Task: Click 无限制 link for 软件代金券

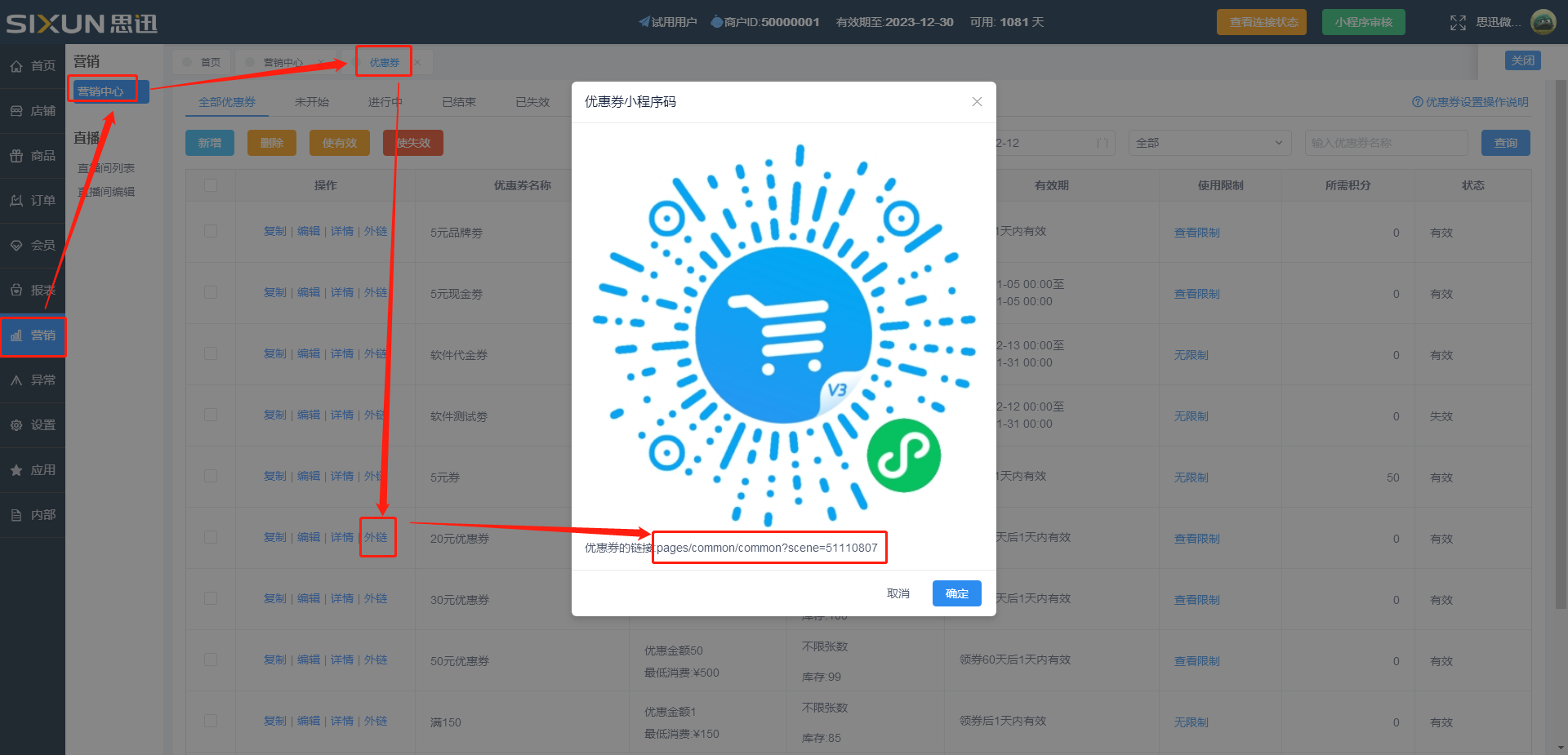Action: pyautogui.click(x=1192, y=355)
